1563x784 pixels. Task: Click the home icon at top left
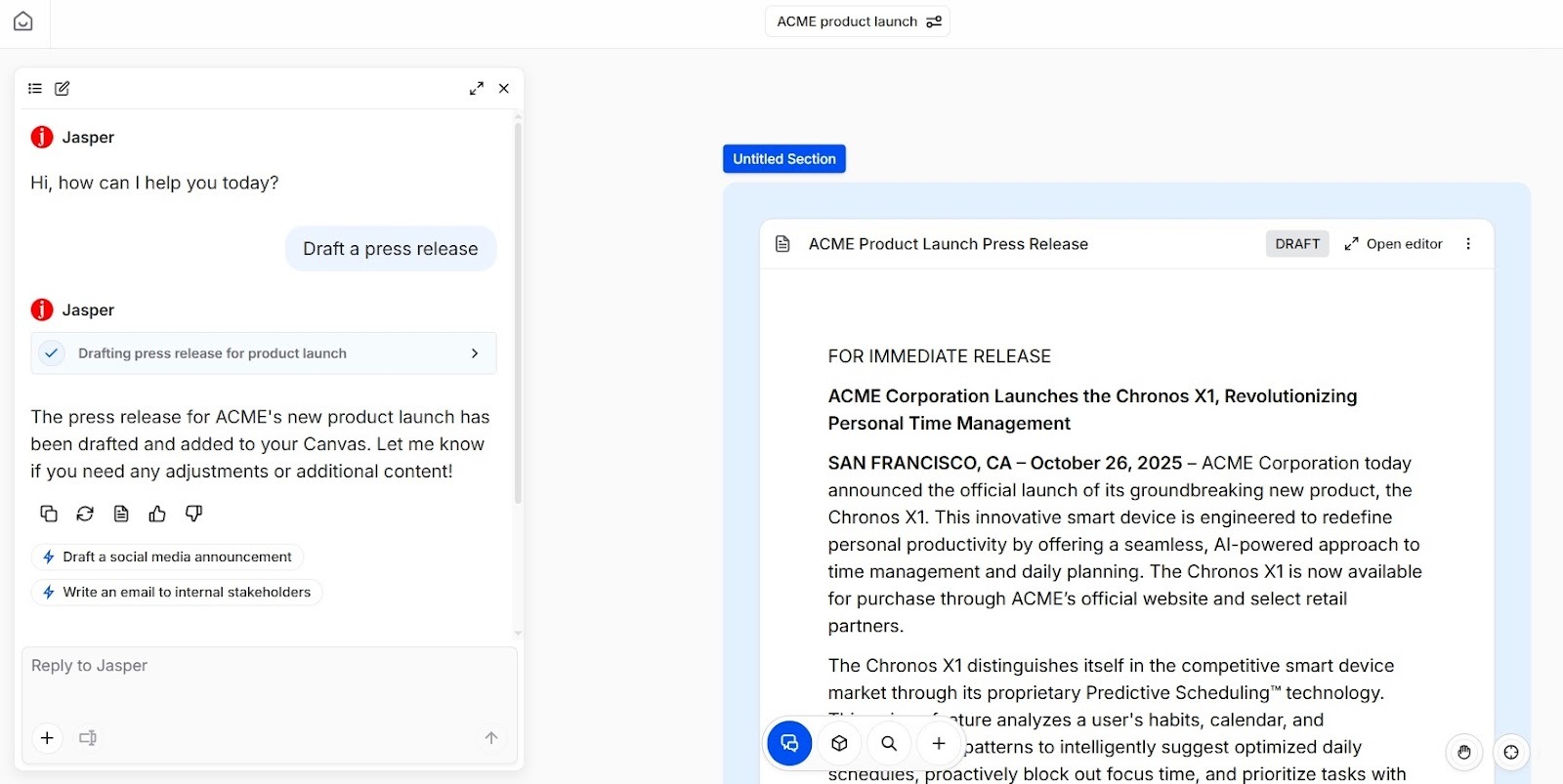[23, 21]
